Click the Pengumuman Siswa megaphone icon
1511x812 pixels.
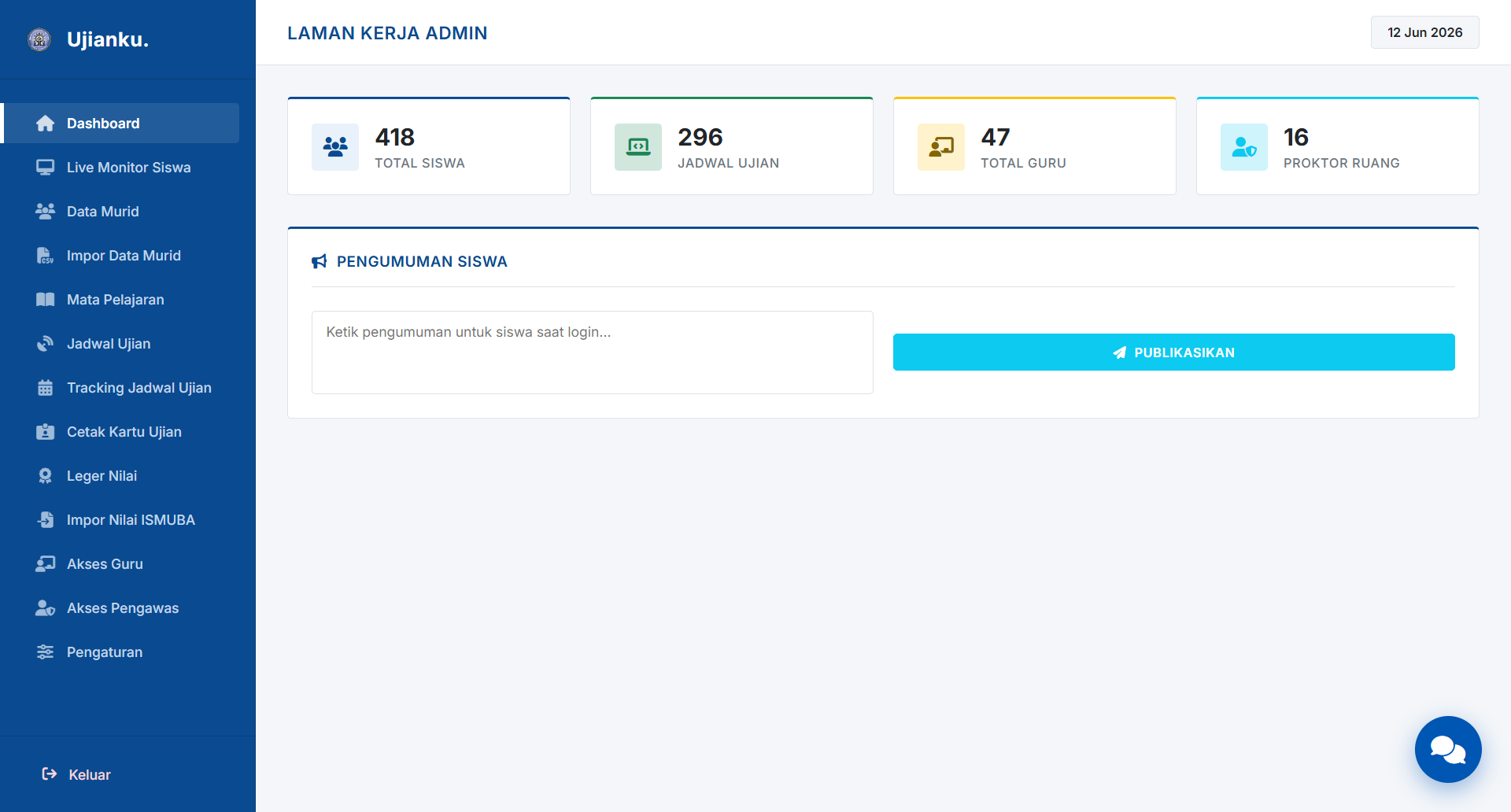click(320, 261)
